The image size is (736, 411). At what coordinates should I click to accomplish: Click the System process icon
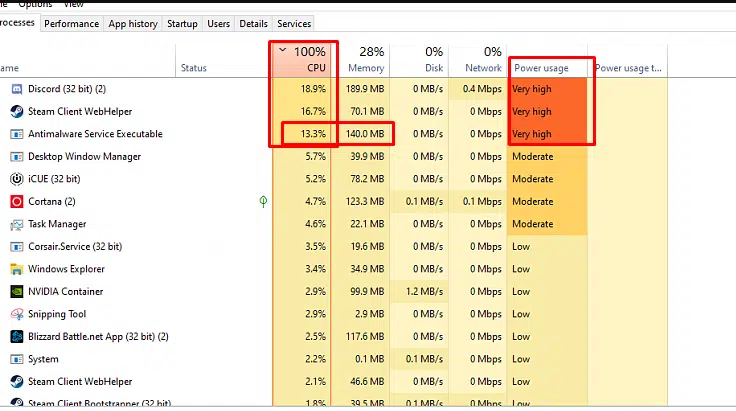point(16,359)
